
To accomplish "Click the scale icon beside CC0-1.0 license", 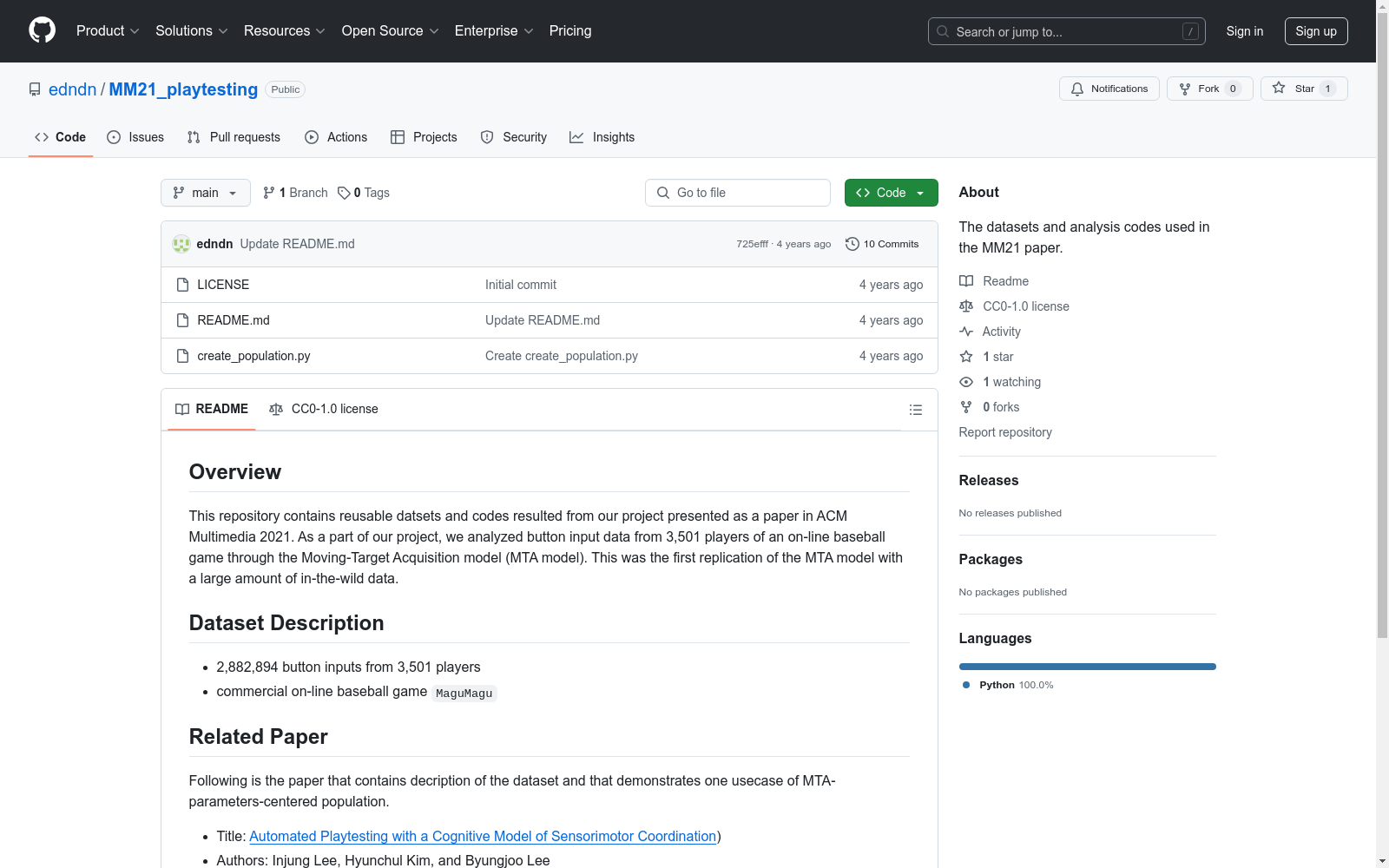I will coord(966,306).
